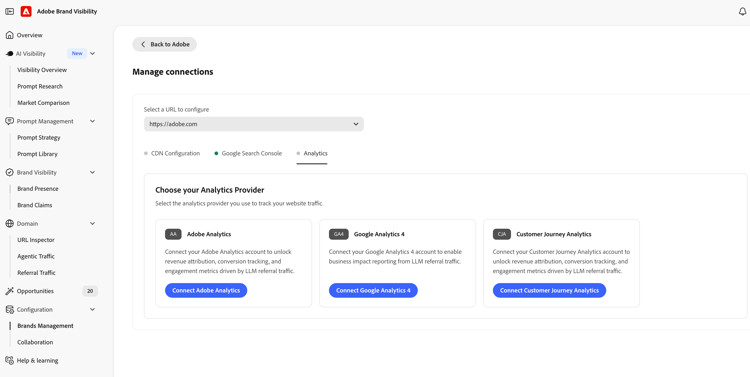Click the Configuration database icon

click(x=10, y=310)
